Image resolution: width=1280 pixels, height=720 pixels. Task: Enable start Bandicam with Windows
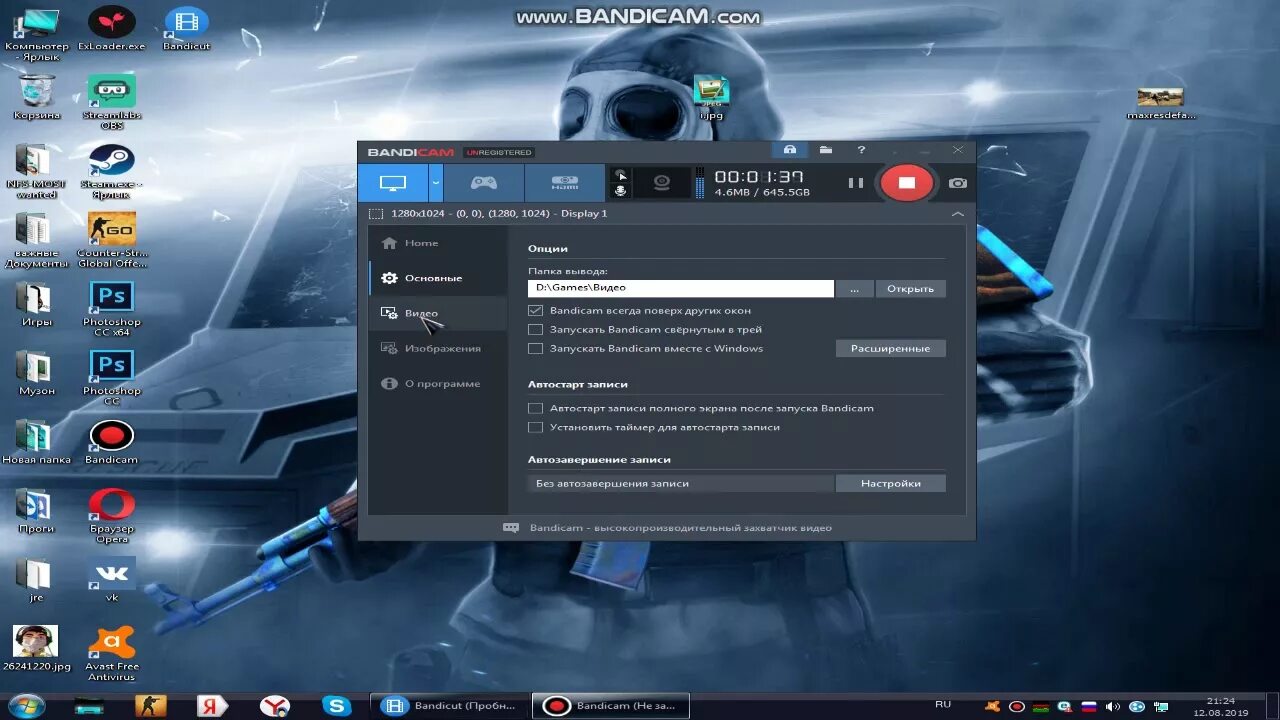click(x=536, y=348)
